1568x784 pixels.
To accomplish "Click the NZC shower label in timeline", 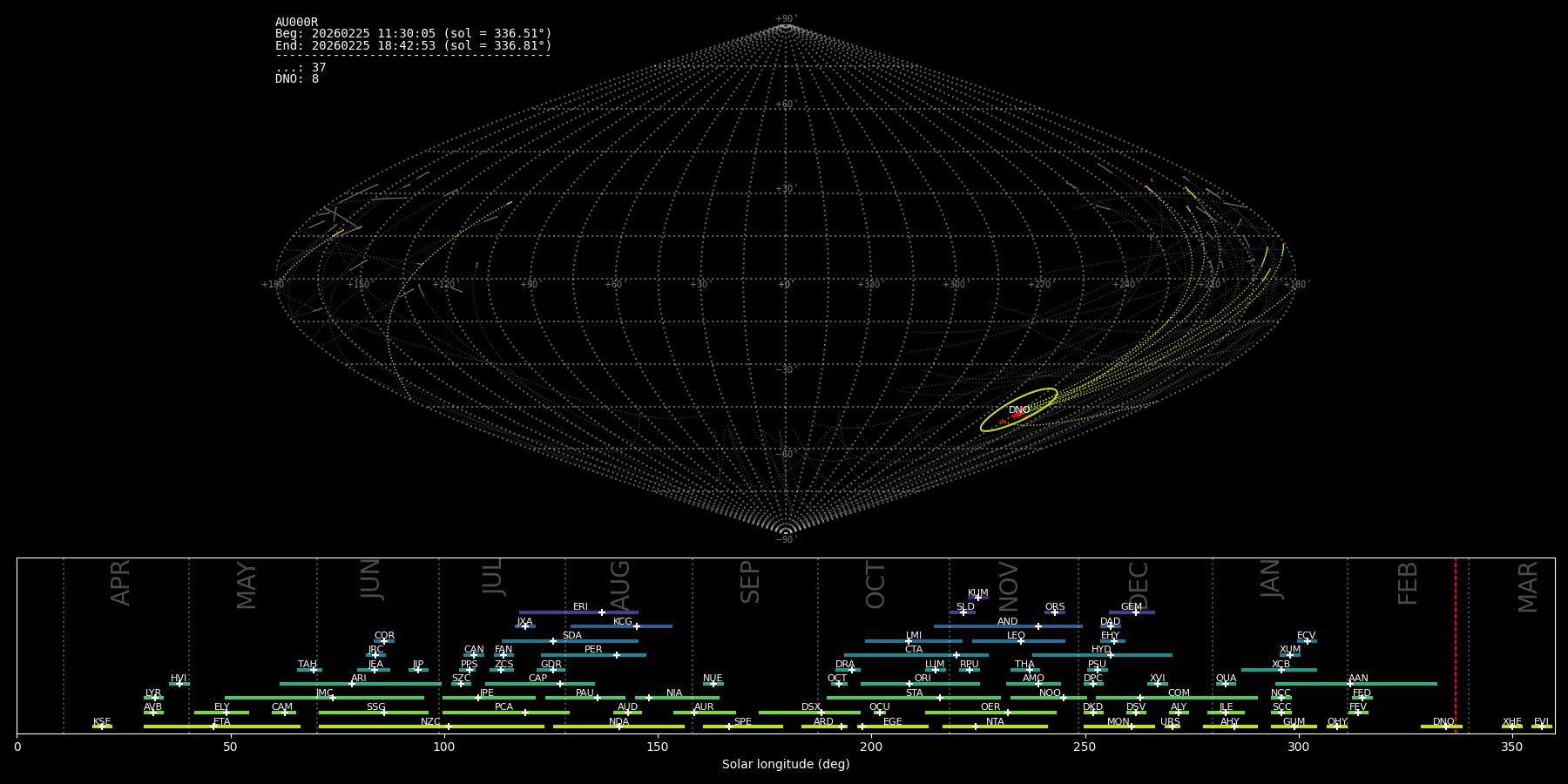I will point(430,722).
